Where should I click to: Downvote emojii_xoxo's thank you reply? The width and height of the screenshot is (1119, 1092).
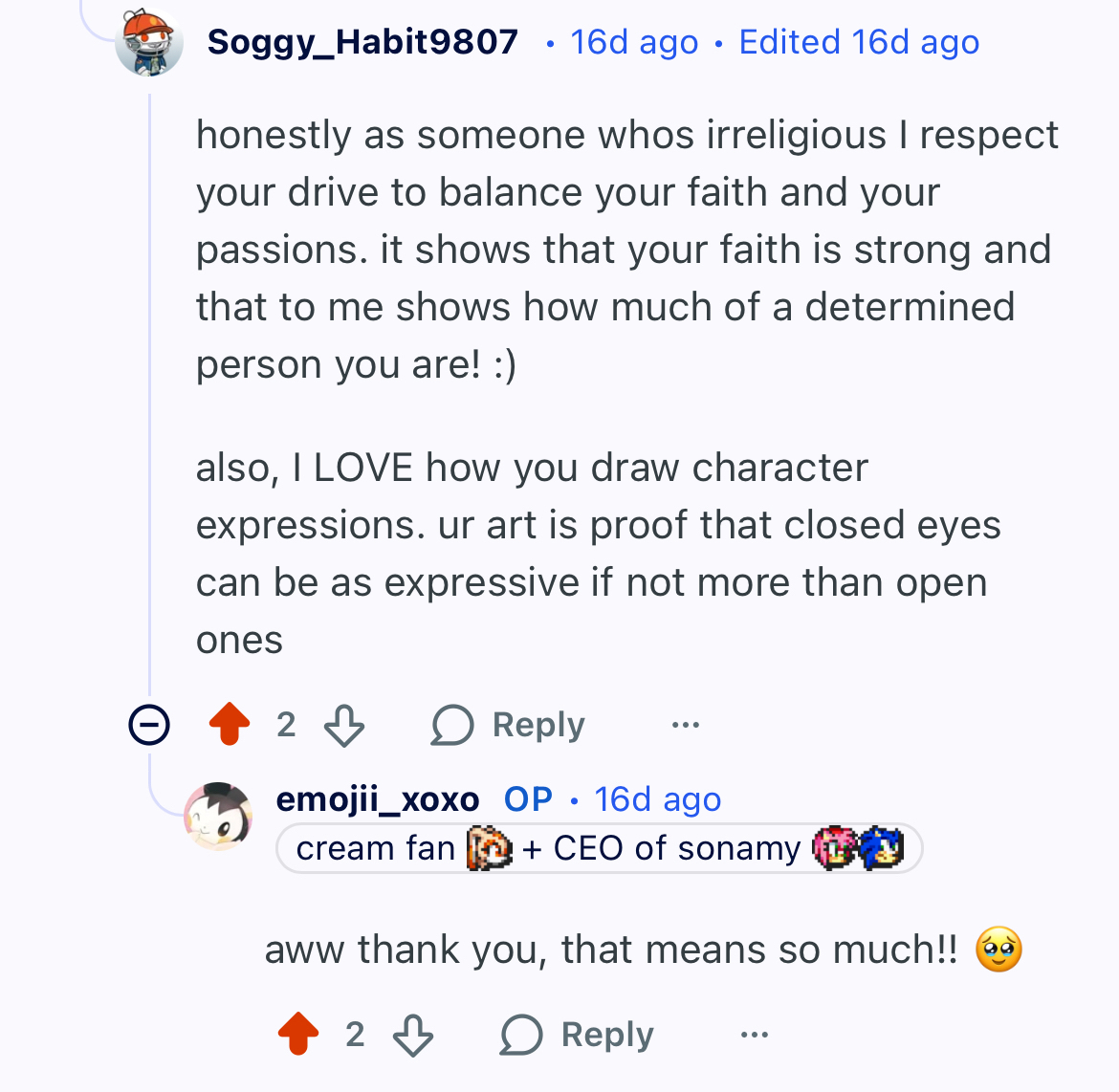pos(413,1035)
